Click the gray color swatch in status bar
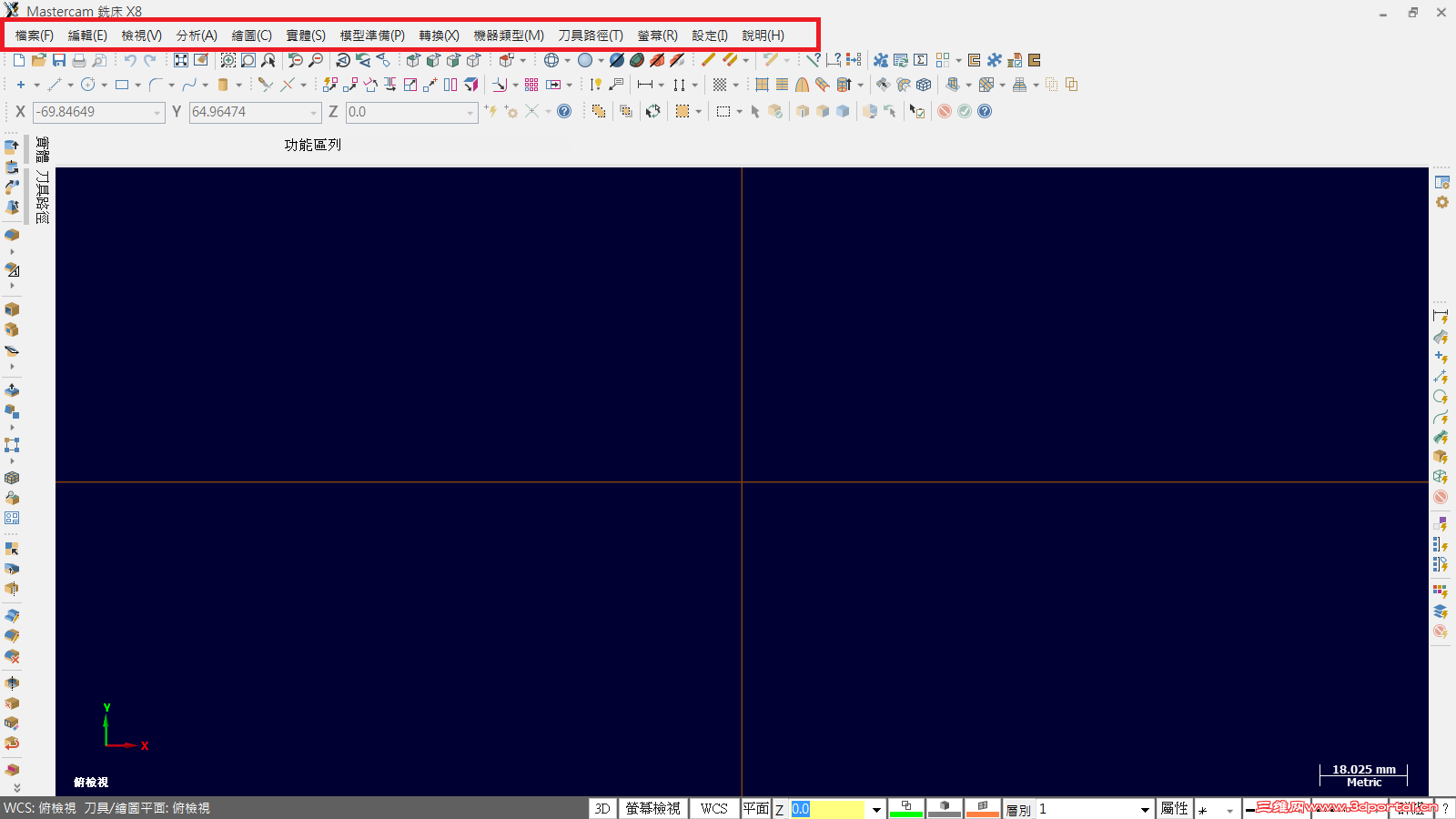 point(945,808)
